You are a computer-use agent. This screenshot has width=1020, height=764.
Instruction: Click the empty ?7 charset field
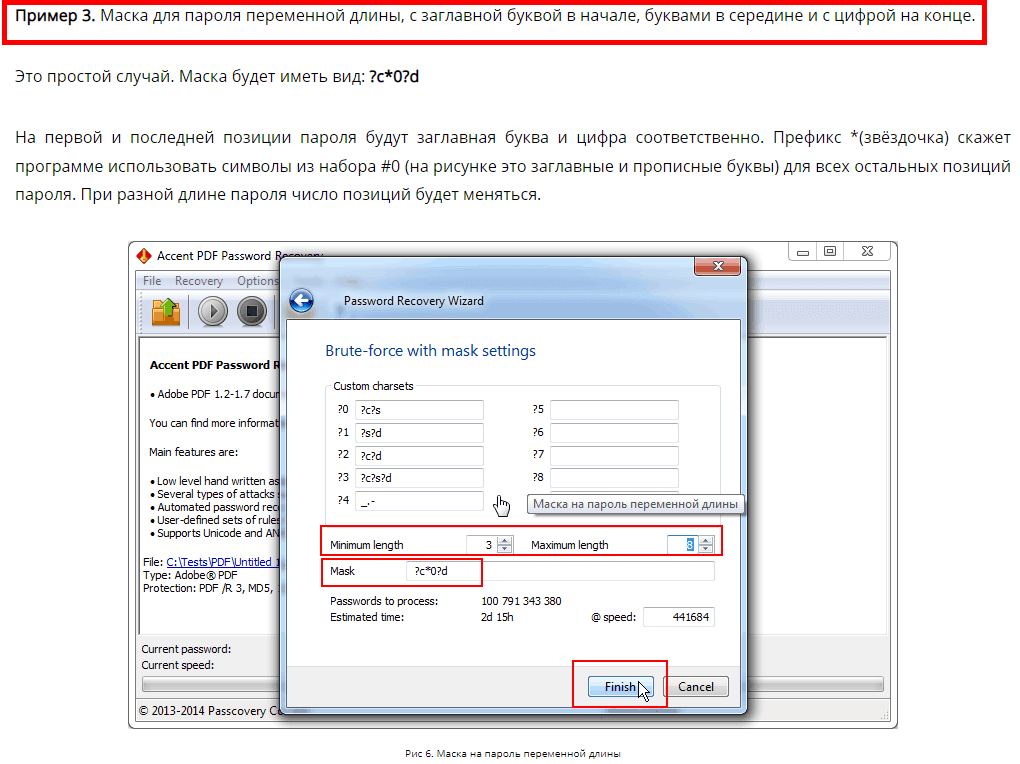(x=614, y=456)
